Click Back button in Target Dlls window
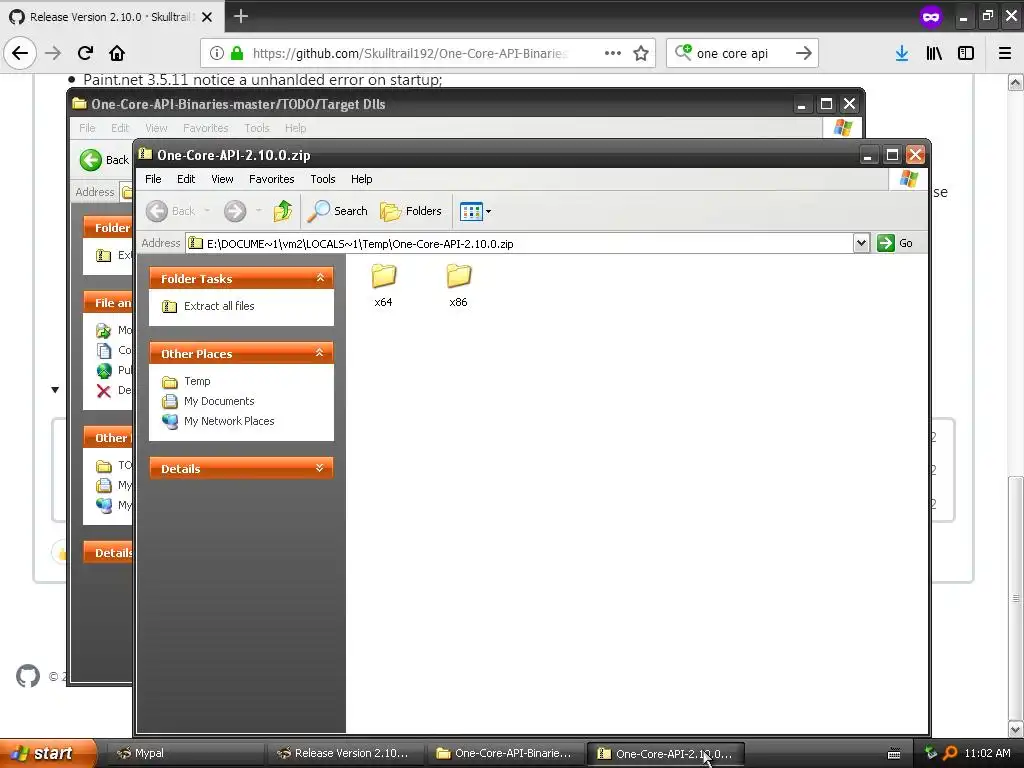Viewport: 1024px width, 768px height. tap(104, 160)
